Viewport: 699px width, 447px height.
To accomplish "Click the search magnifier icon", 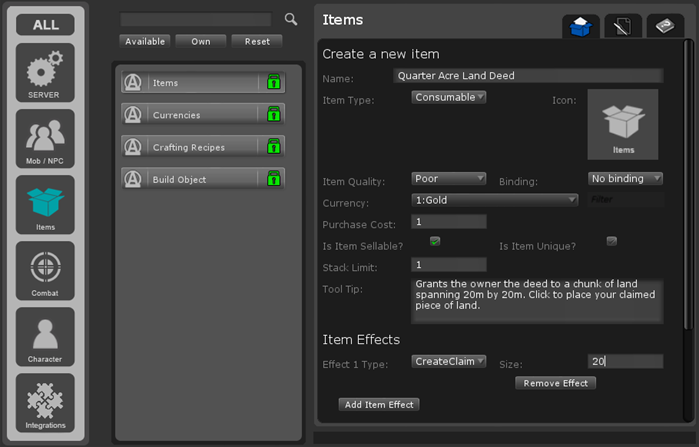I will 291,19.
